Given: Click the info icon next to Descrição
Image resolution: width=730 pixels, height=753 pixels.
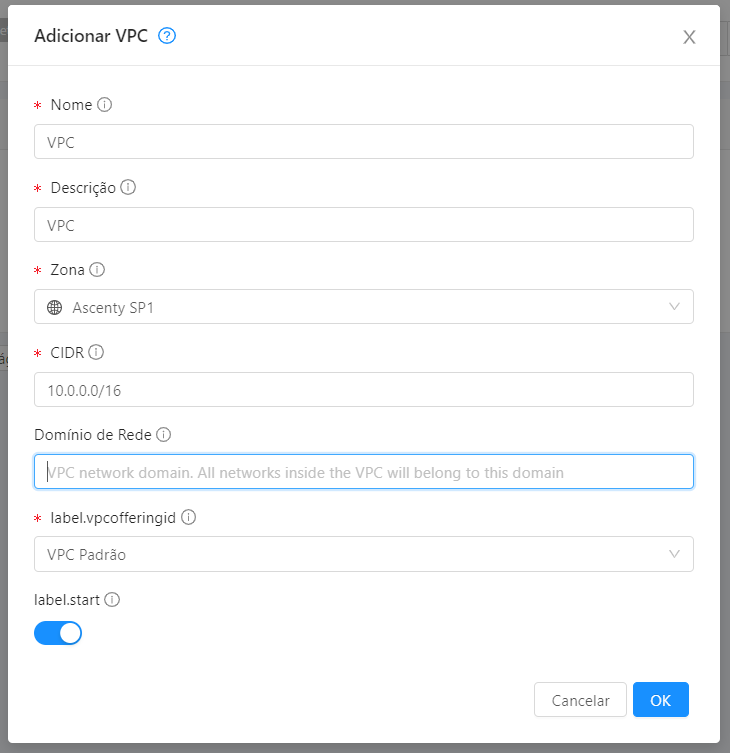Looking at the screenshot, I should [128, 187].
